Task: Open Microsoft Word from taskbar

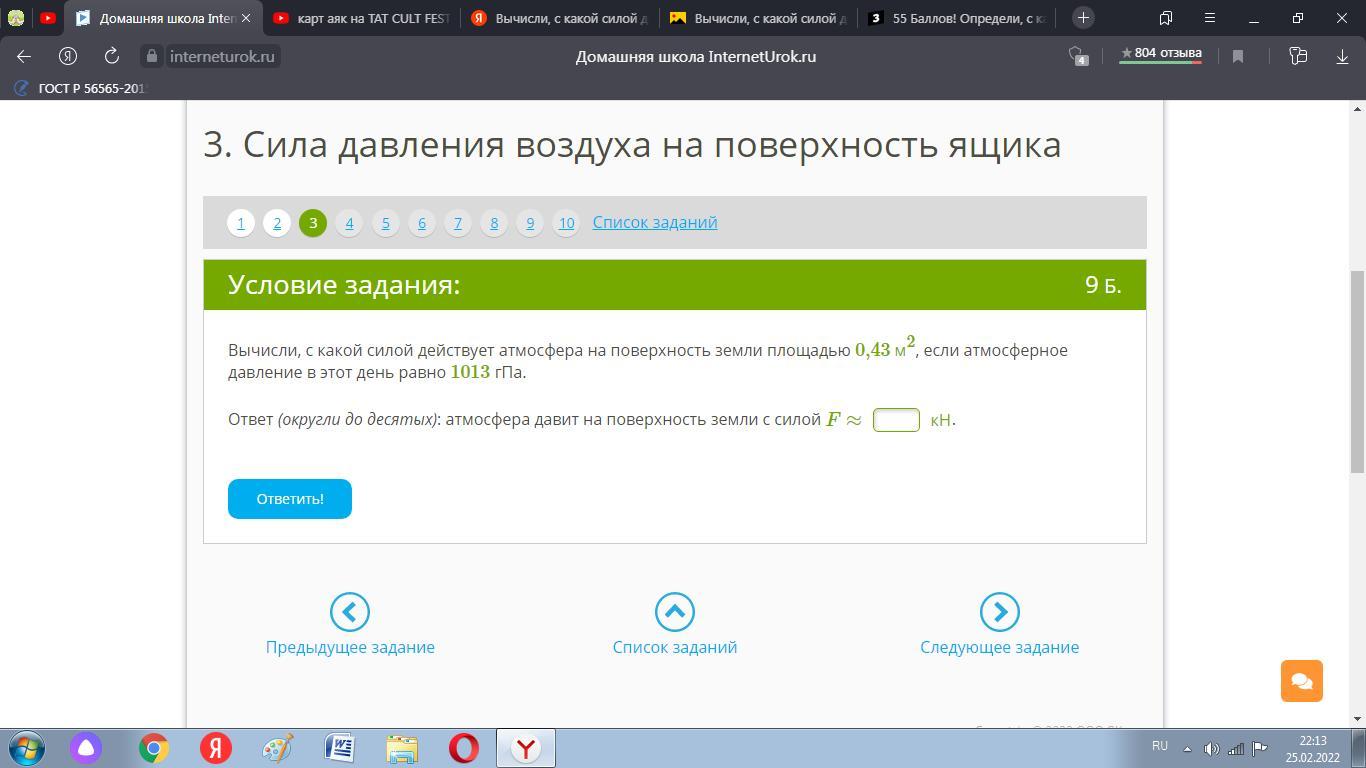Action: click(339, 748)
